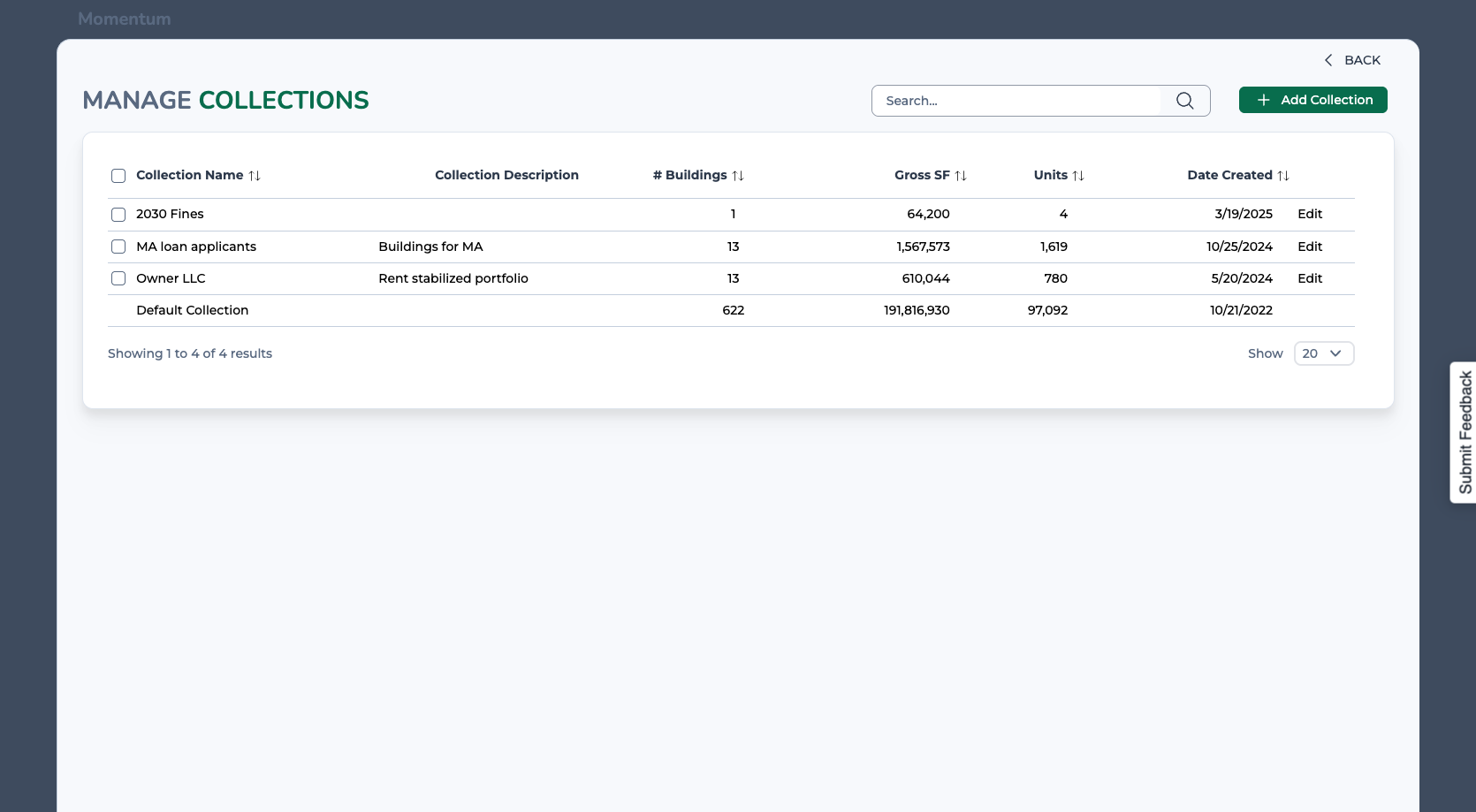Sort by Collection Name arrows icon

[255, 176]
